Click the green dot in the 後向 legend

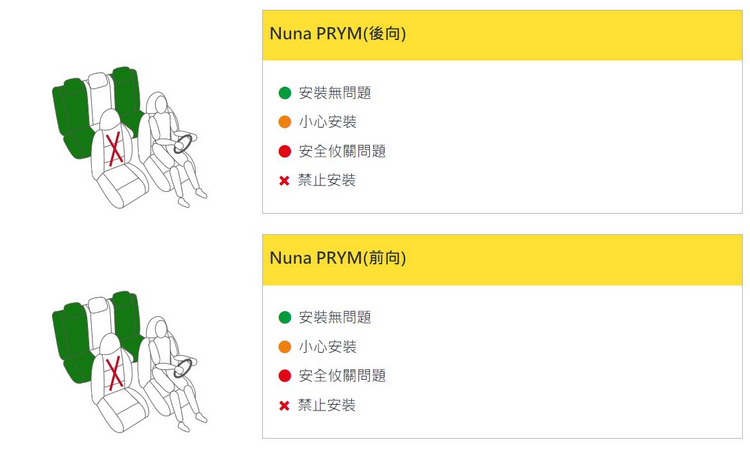tap(285, 93)
